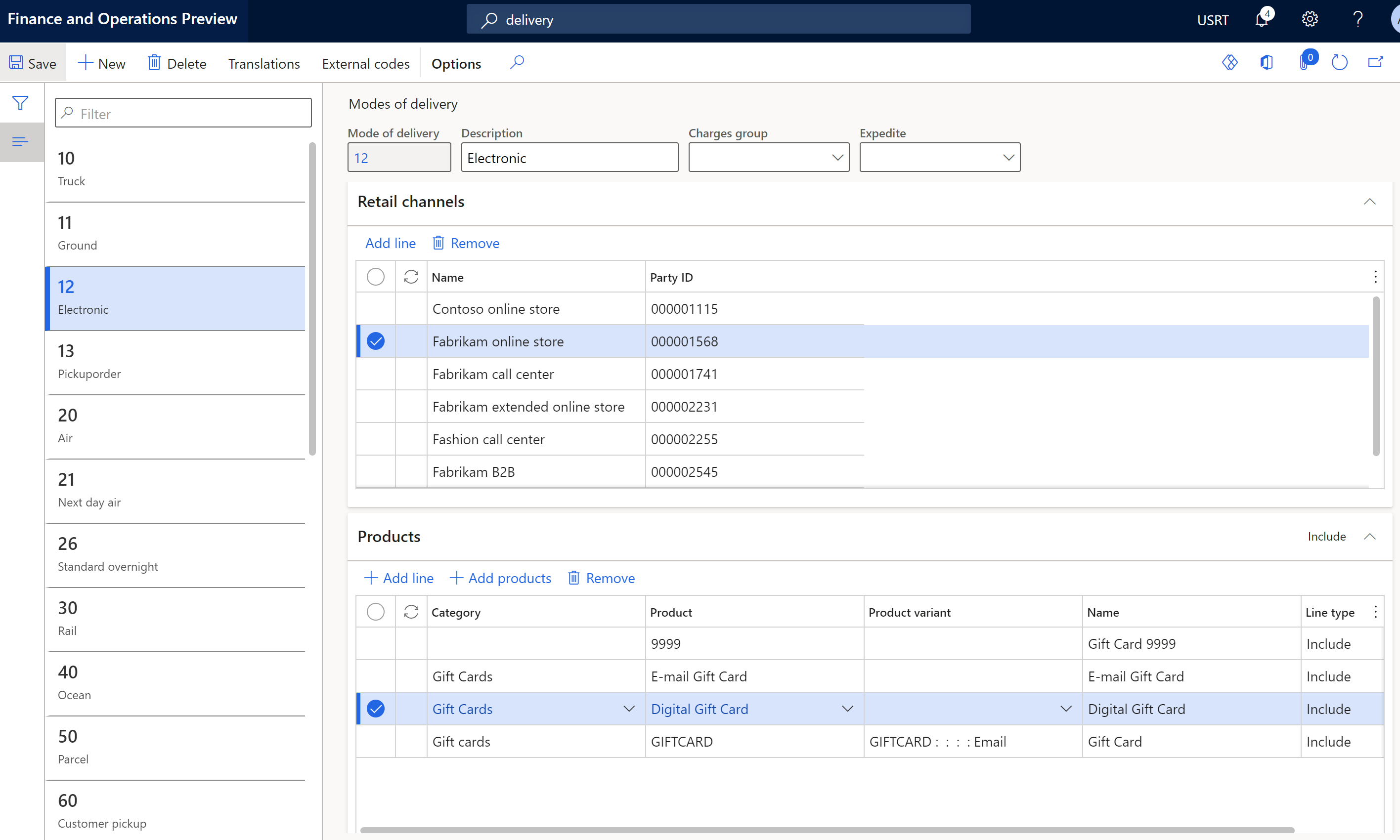Click the refresh icon on Fabrikam online store row
Image resolution: width=1400 pixels, height=840 pixels.
point(411,341)
